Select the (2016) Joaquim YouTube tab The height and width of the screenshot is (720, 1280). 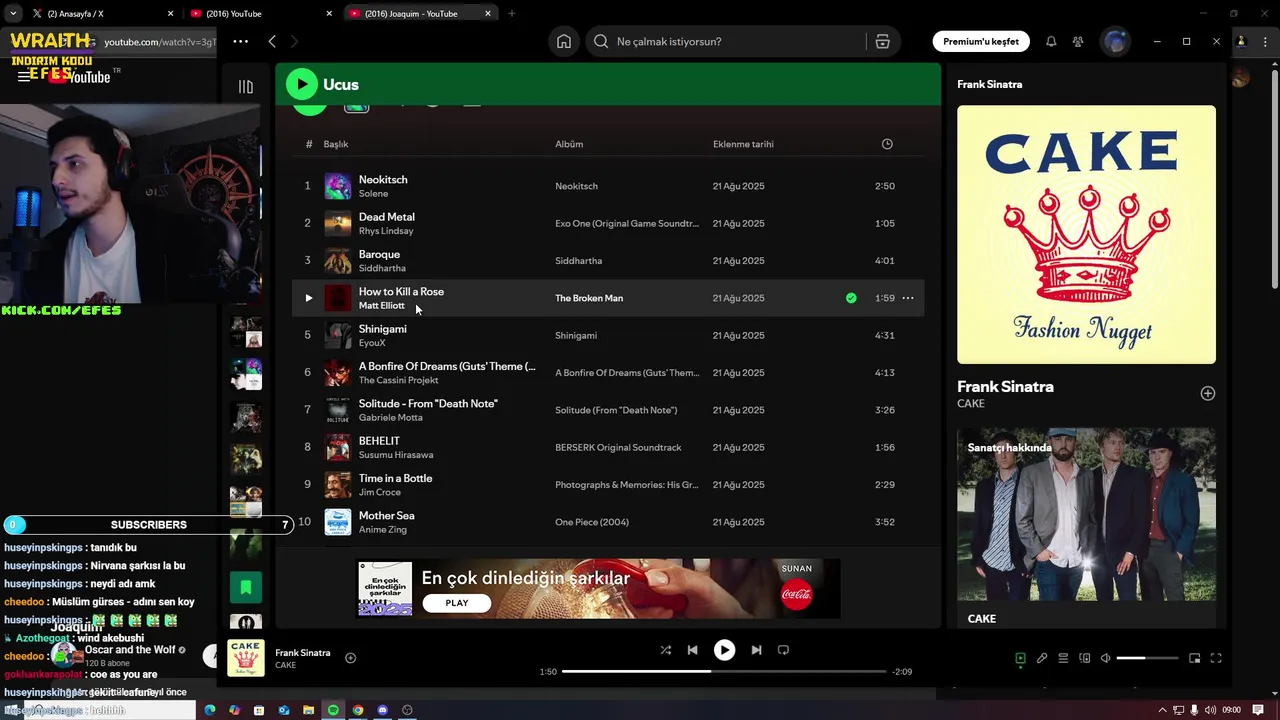tap(420, 13)
